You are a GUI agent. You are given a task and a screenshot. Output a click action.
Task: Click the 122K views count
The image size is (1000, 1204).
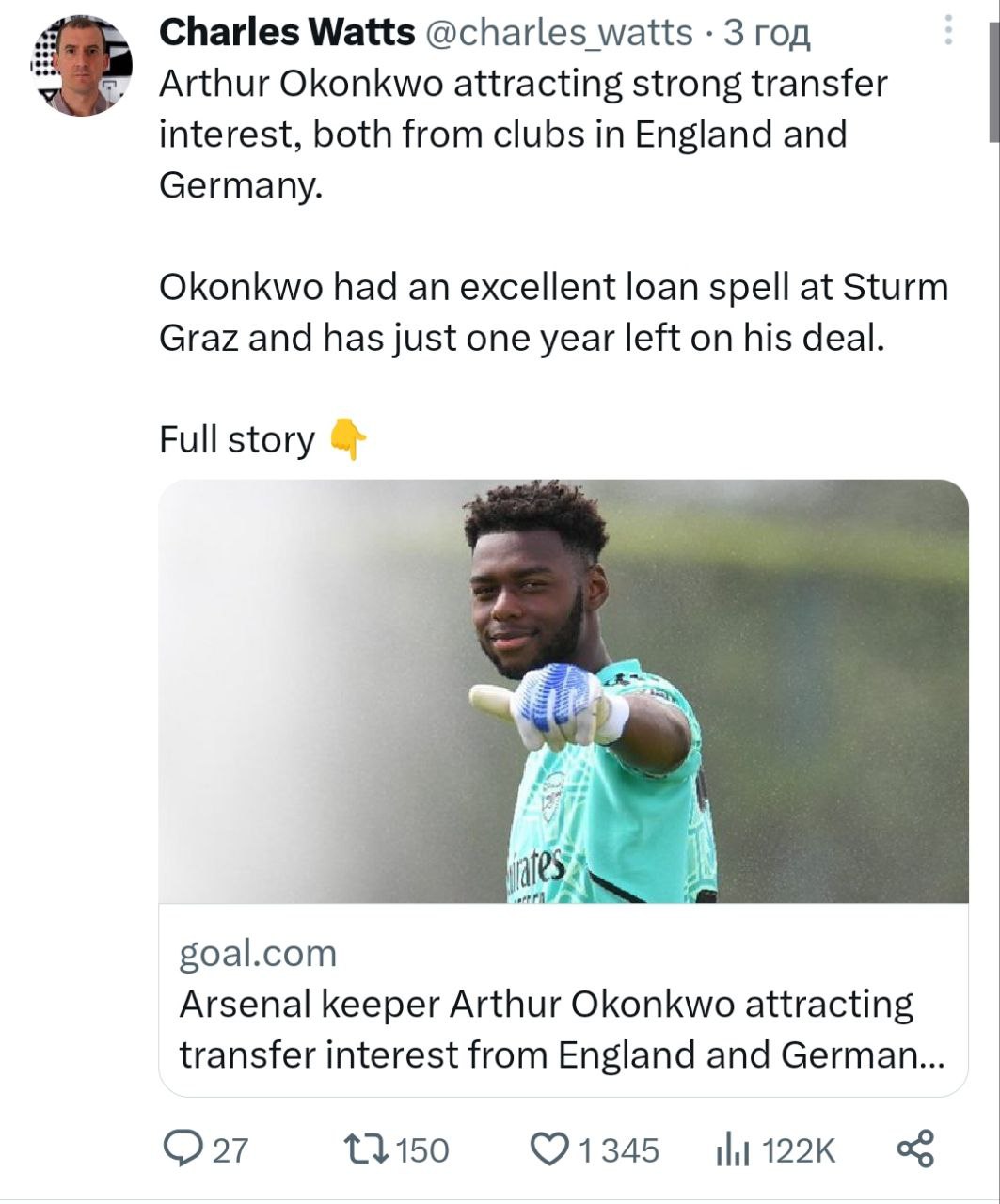tap(798, 1149)
